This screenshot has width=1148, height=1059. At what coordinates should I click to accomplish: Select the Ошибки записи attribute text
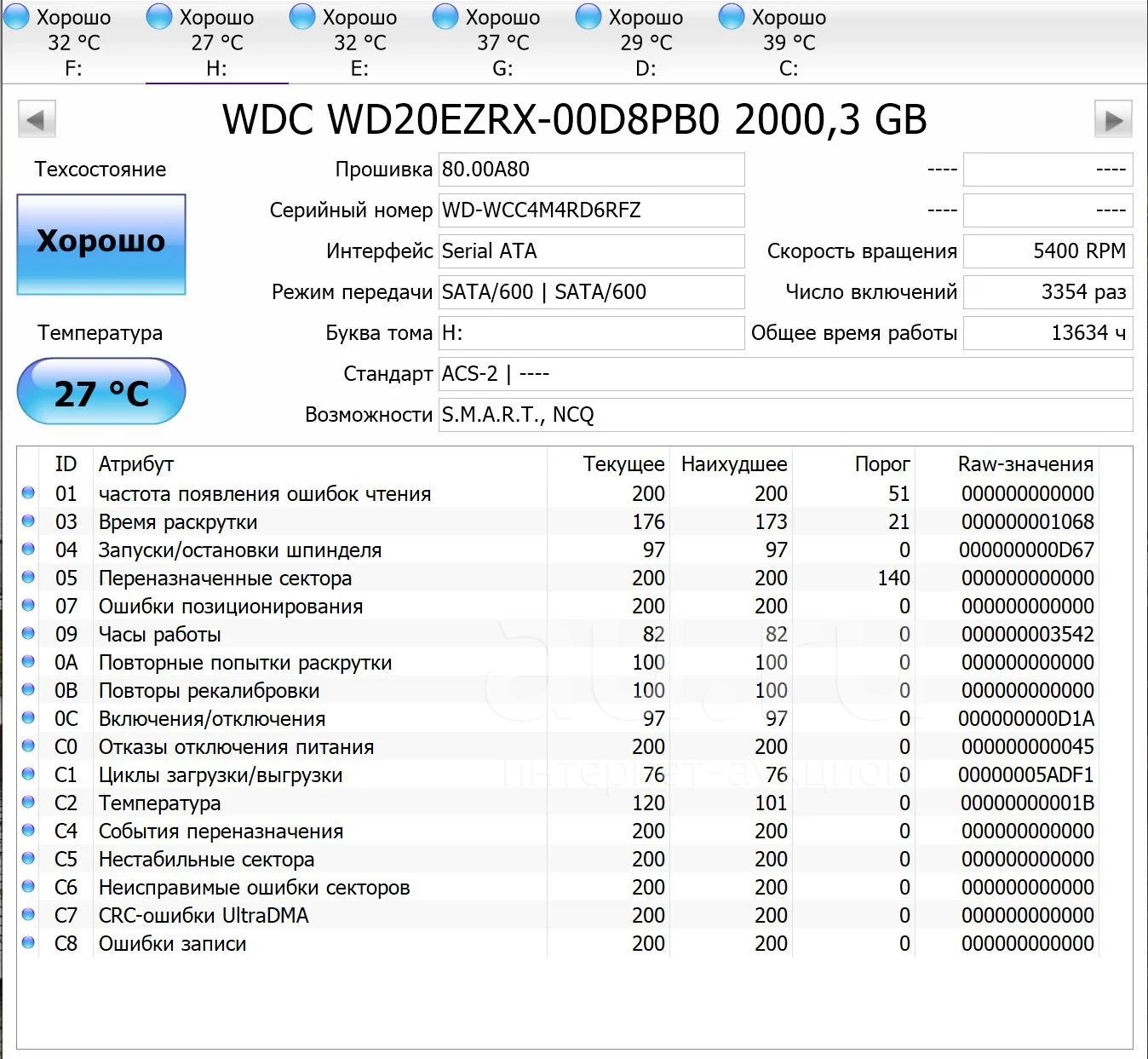pos(173,944)
